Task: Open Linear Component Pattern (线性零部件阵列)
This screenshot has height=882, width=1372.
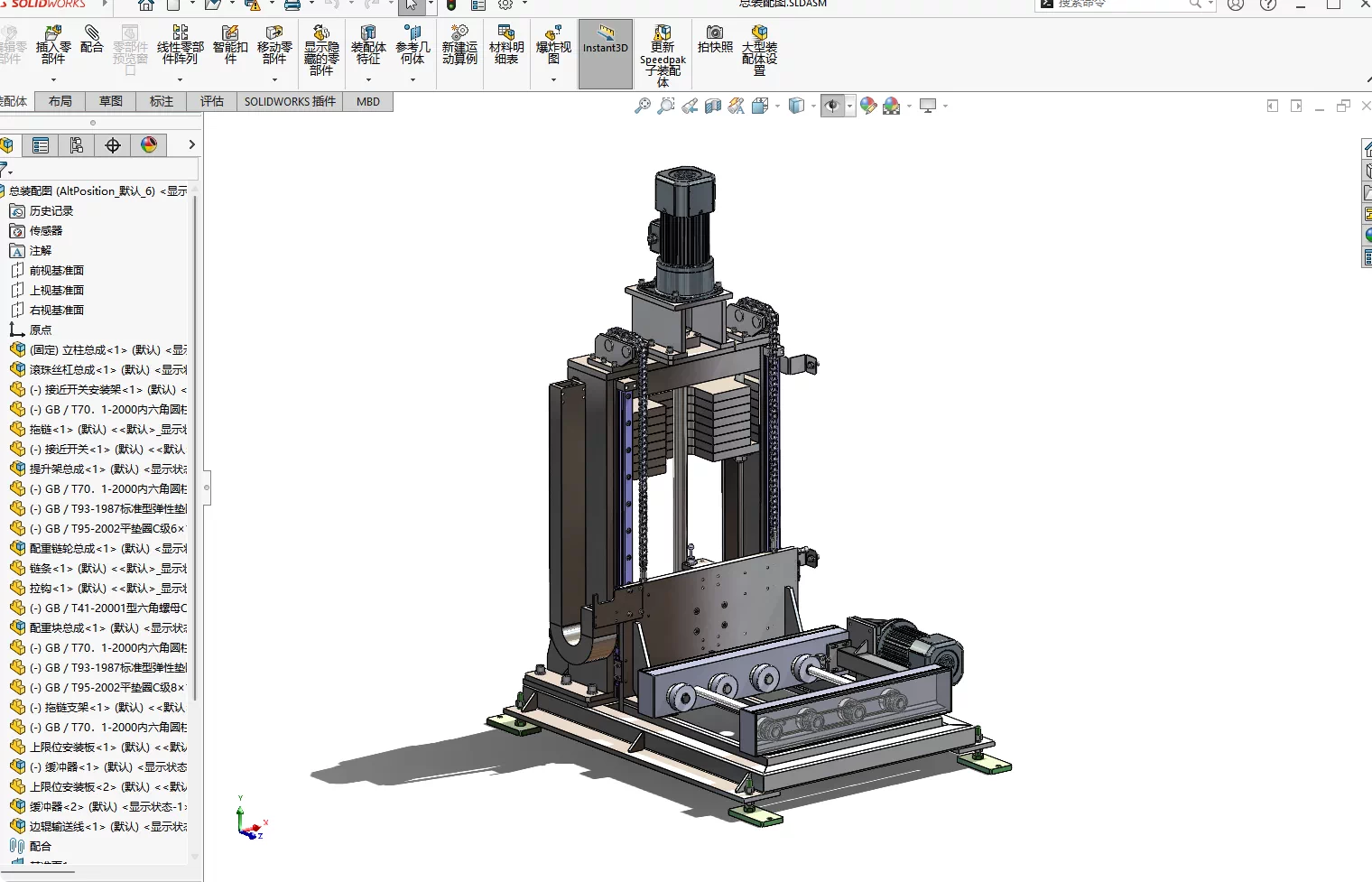Action: 180,45
